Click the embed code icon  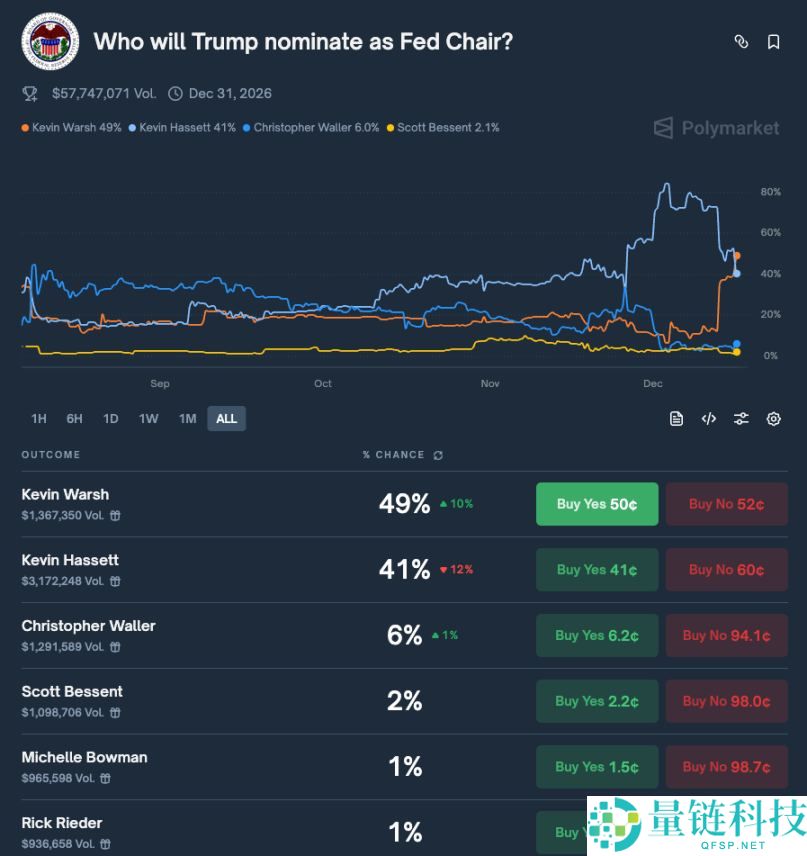709,419
